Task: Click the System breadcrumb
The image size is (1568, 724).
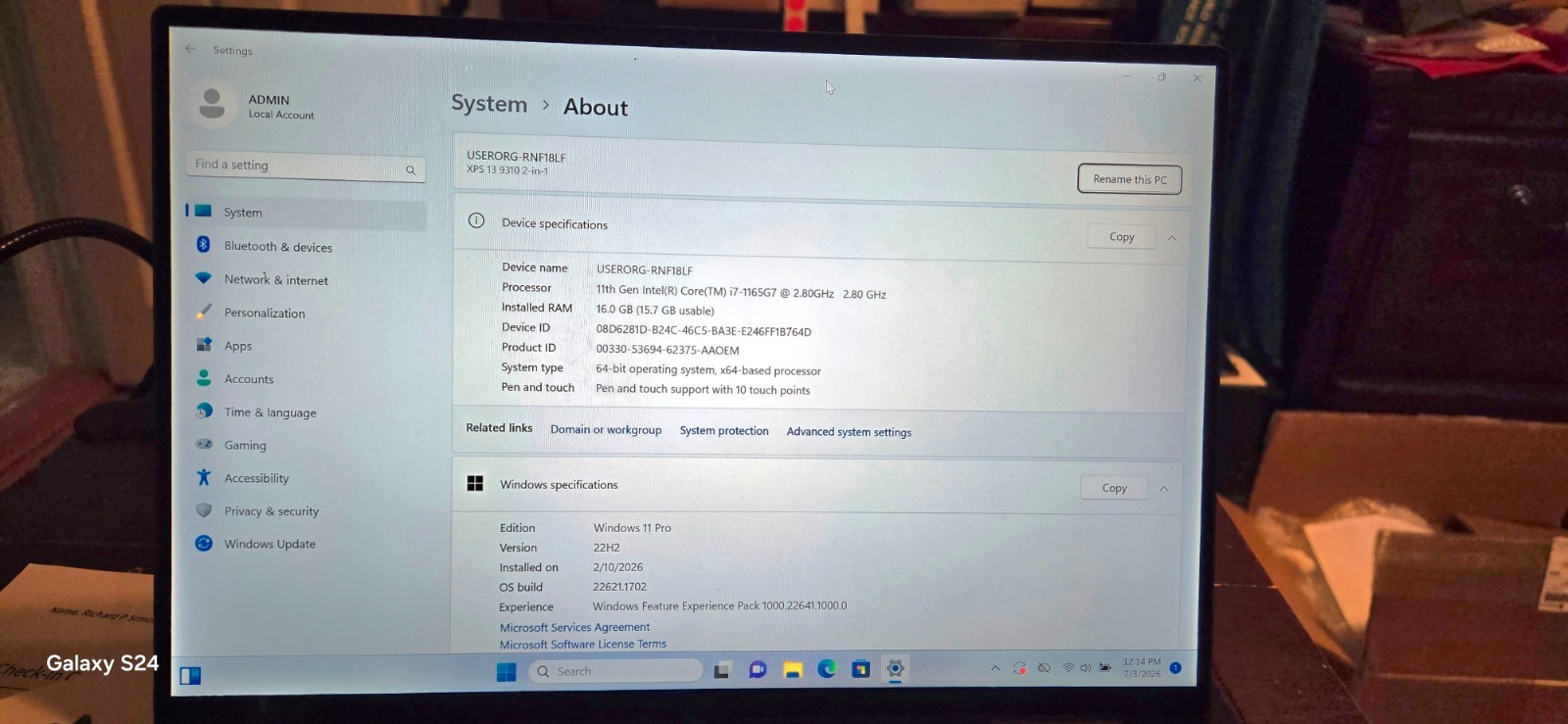Action: 489,104
